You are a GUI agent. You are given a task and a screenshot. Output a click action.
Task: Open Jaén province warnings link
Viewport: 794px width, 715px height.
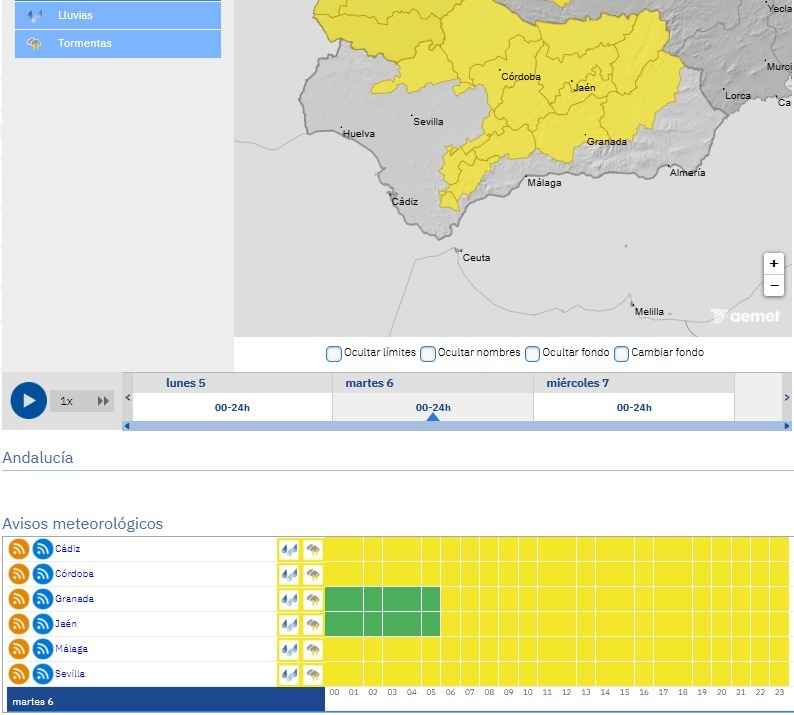pyautogui.click(x=66, y=623)
